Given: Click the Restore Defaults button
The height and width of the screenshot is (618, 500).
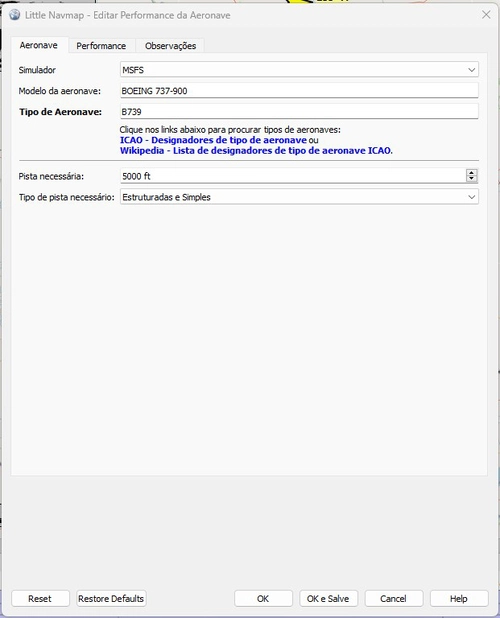Looking at the screenshot, I should [x=111, y=598].
